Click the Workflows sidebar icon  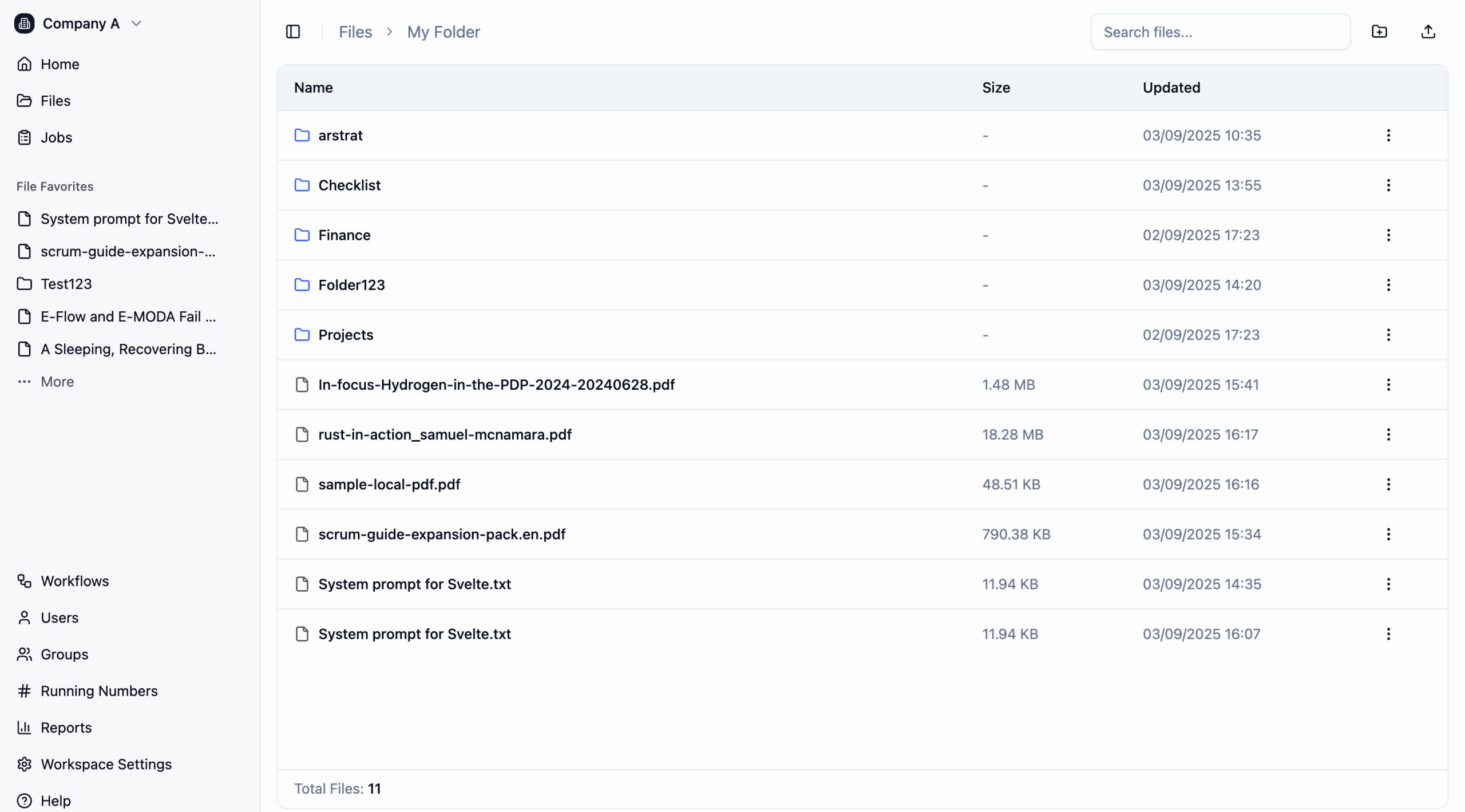(x=24, y=581)
